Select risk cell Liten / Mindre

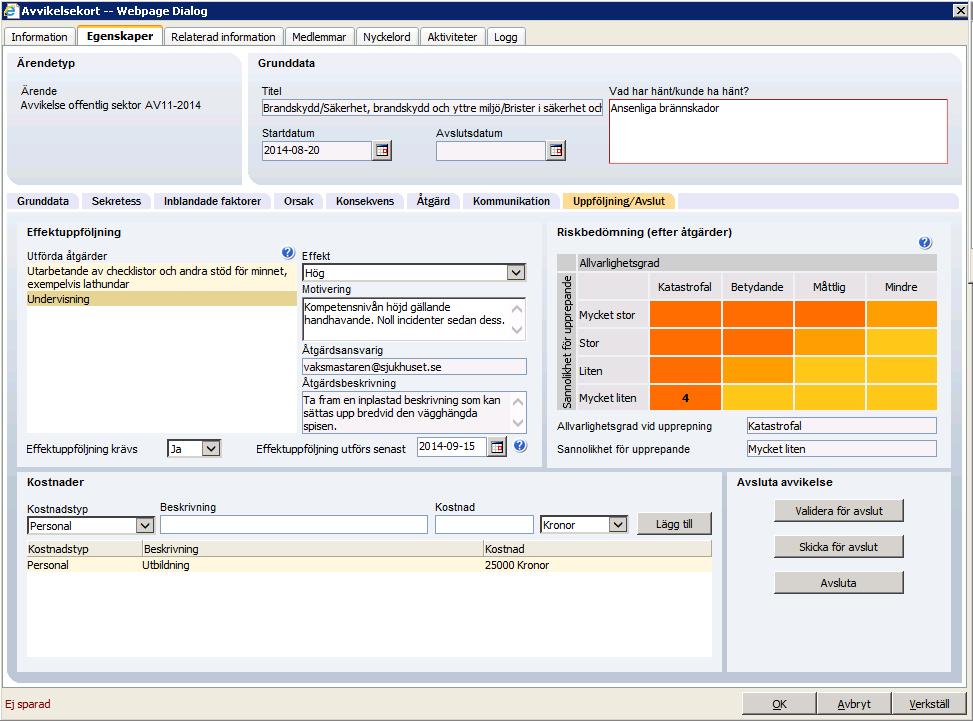(902, 370)
